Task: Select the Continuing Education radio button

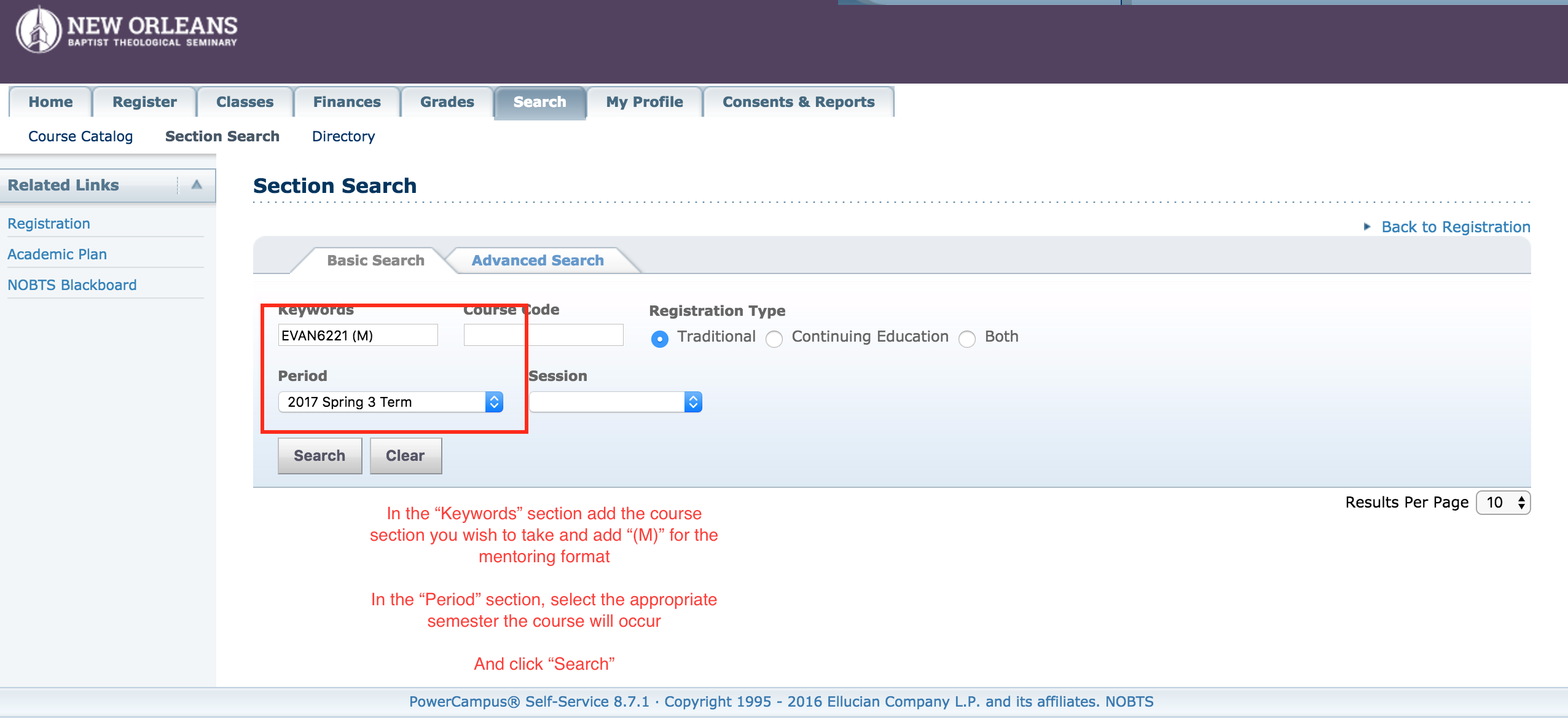Action: [774, 339]
